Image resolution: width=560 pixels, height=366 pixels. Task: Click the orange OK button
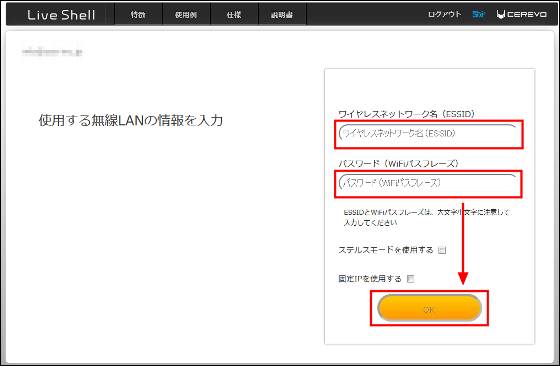click(429, 308)
